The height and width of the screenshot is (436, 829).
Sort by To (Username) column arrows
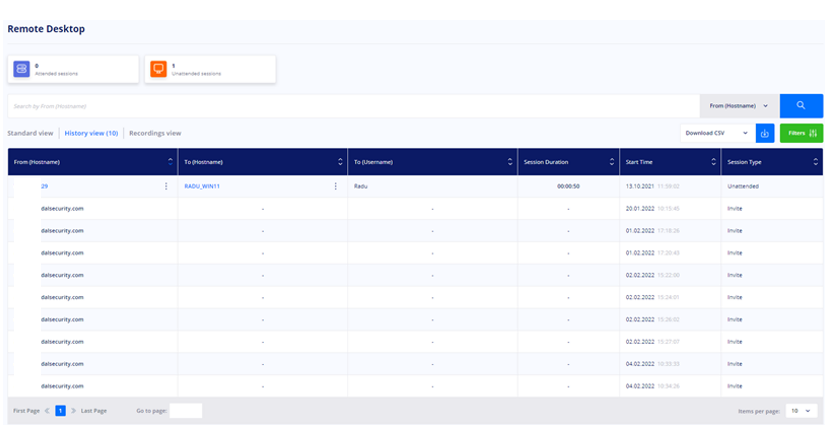point(510,162)
